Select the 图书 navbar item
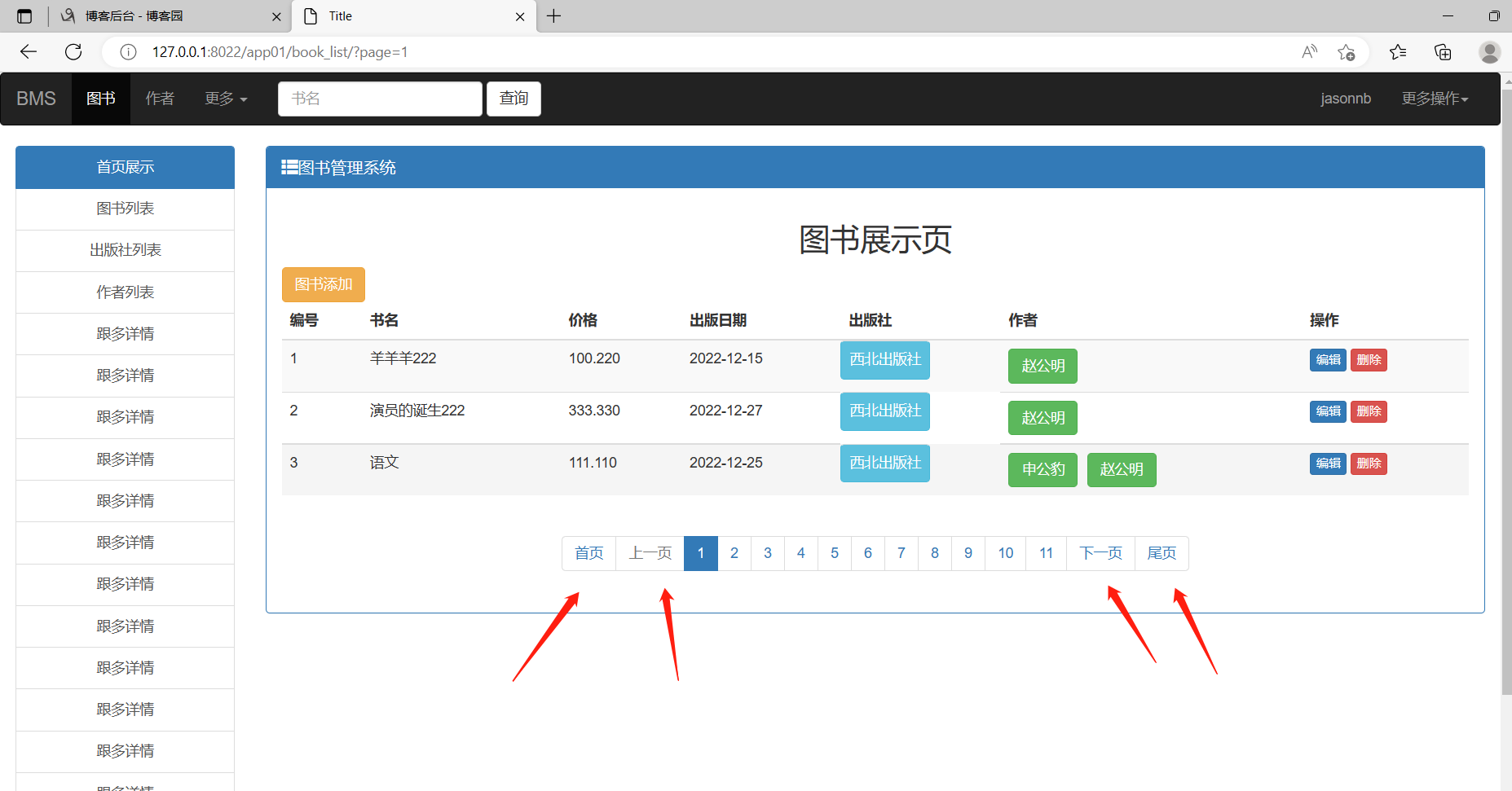The width and height of the screenshot is (1512, 791). coord(101,99)
